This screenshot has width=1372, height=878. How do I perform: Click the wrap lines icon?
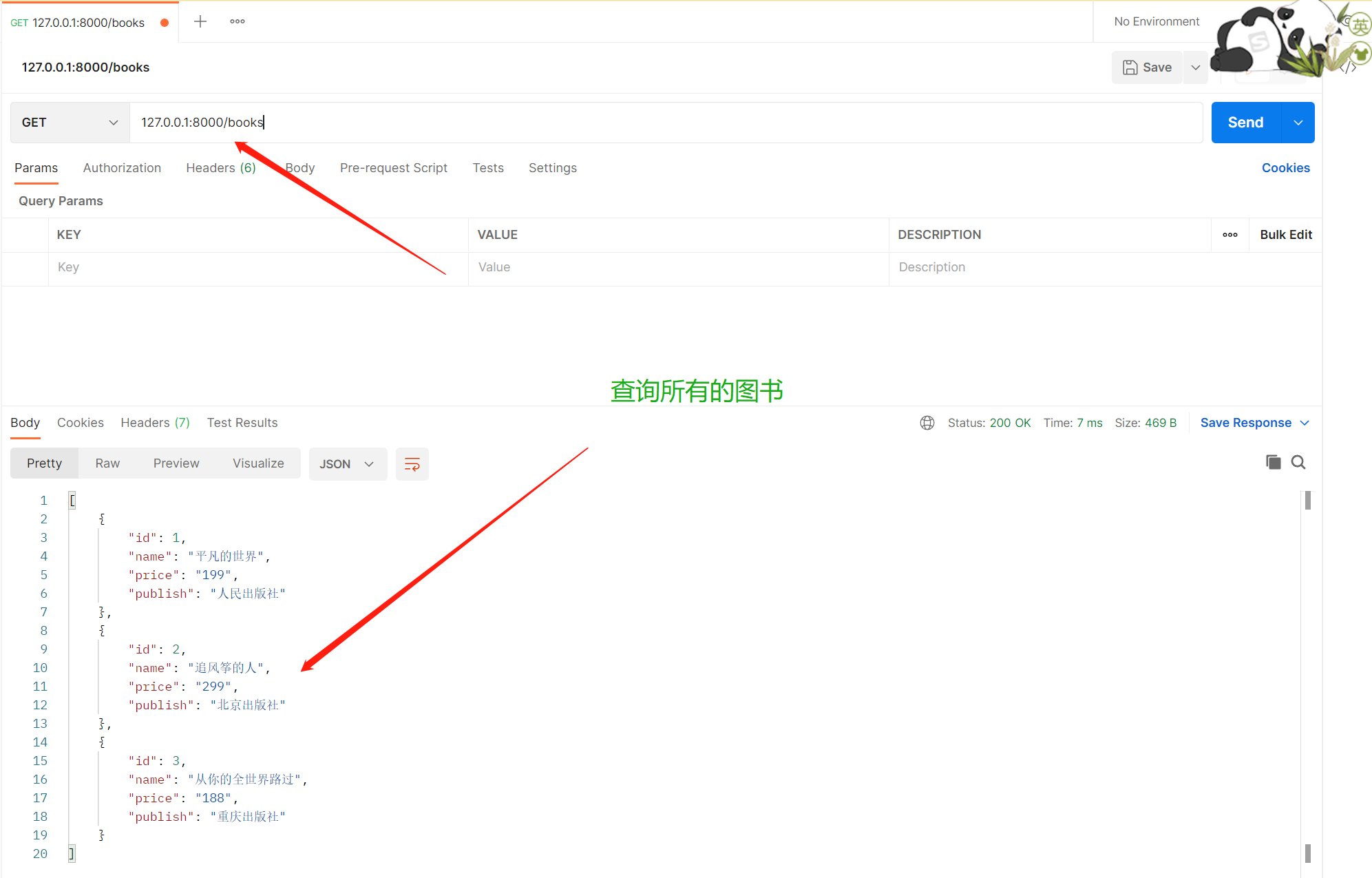(412, 464)
